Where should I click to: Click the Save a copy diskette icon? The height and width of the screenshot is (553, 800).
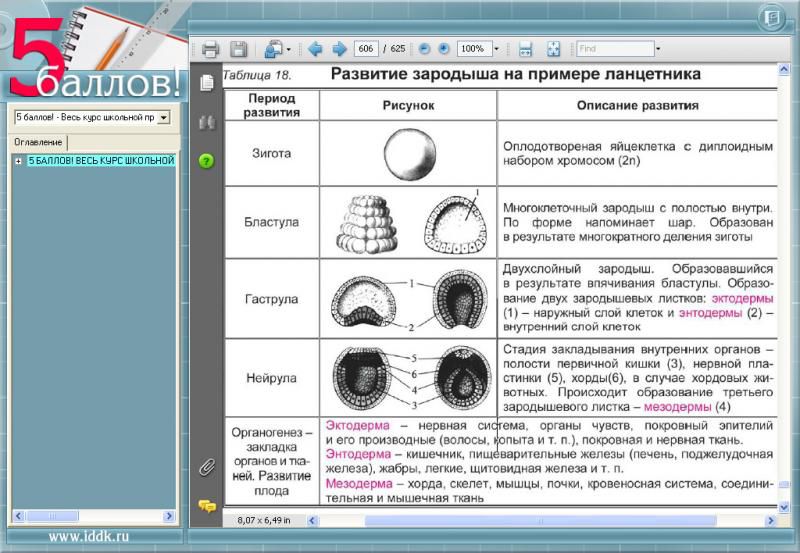[238, 49]
